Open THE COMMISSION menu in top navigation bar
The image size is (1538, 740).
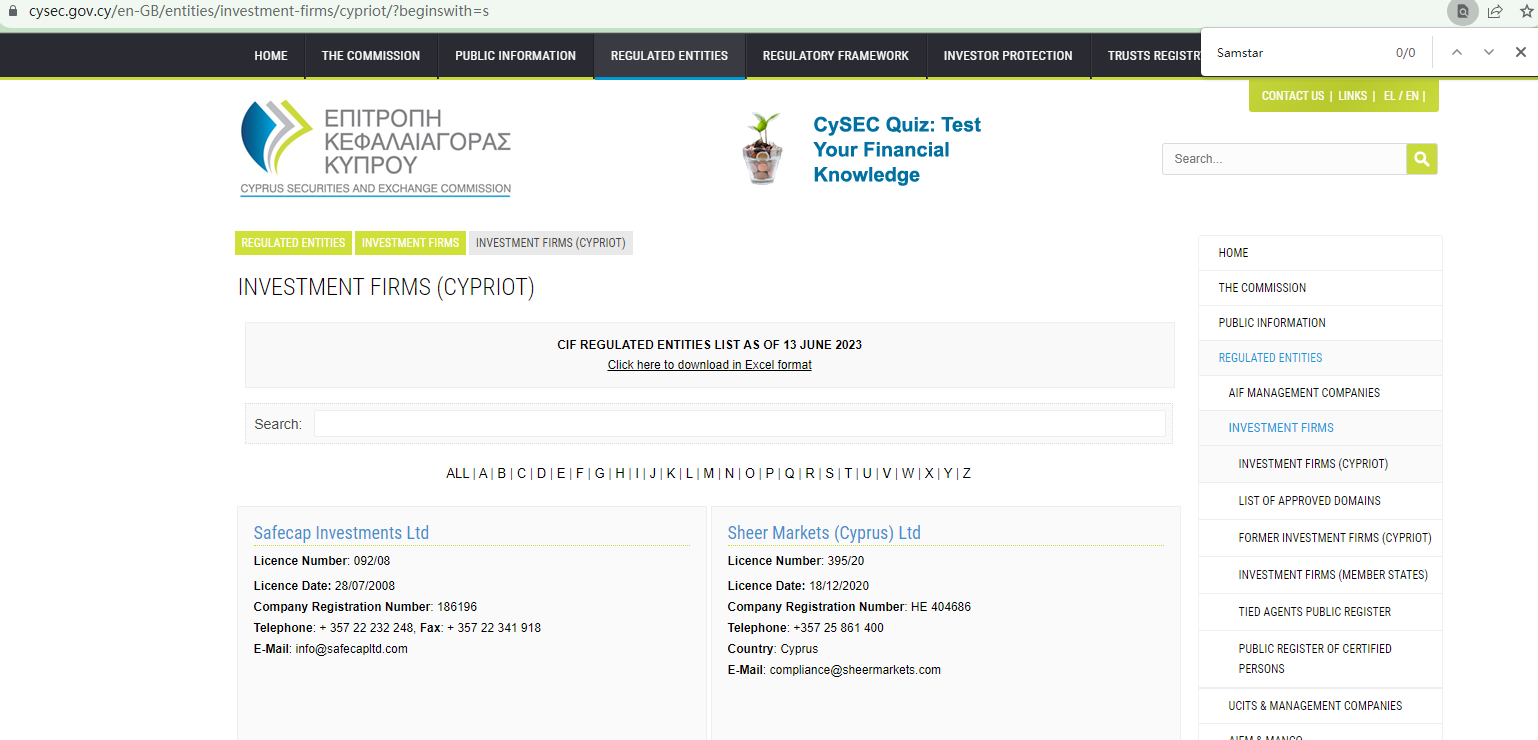(371, 56)
